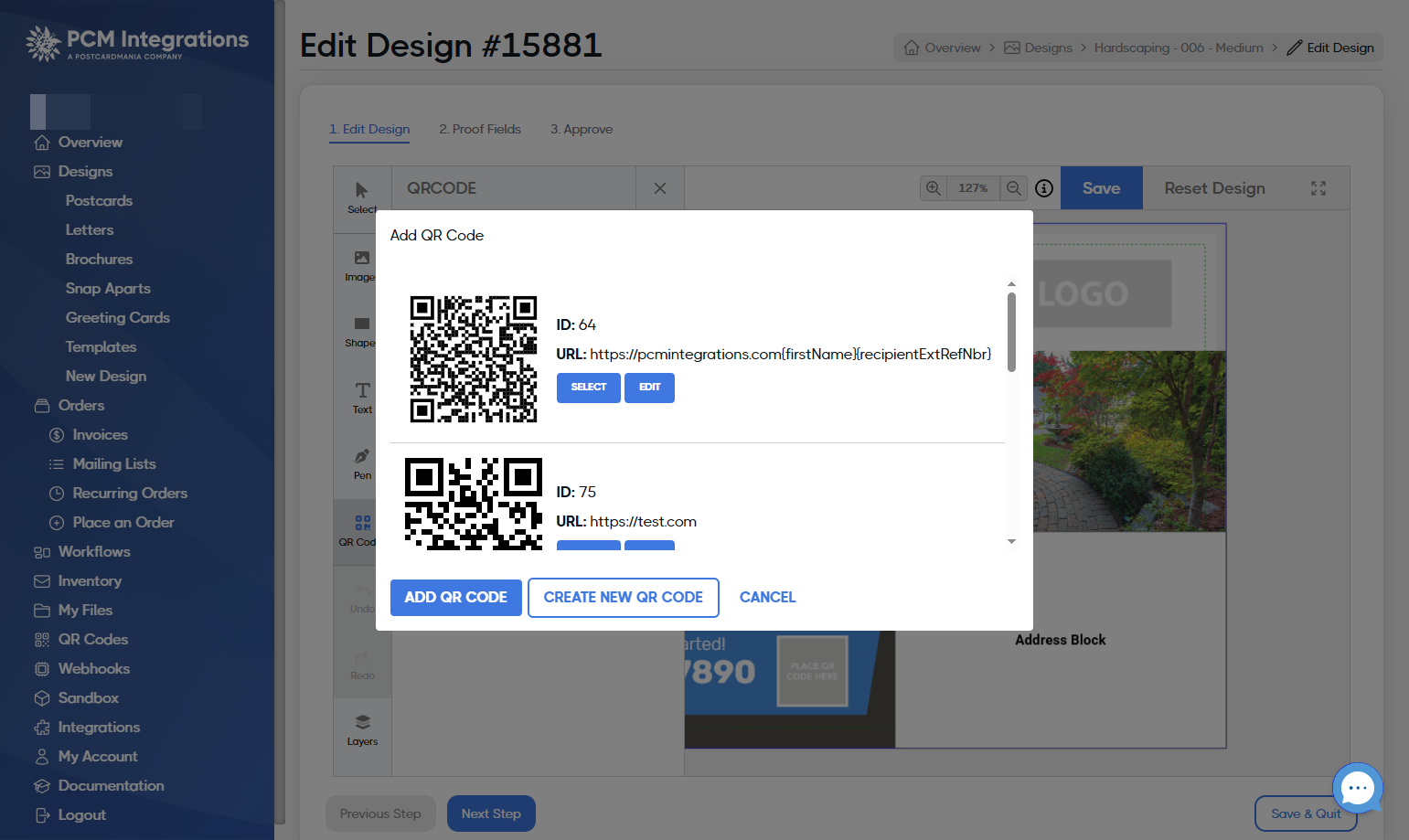
Task: Click the Add QR Code button
Action: click(x=456, y=598)
